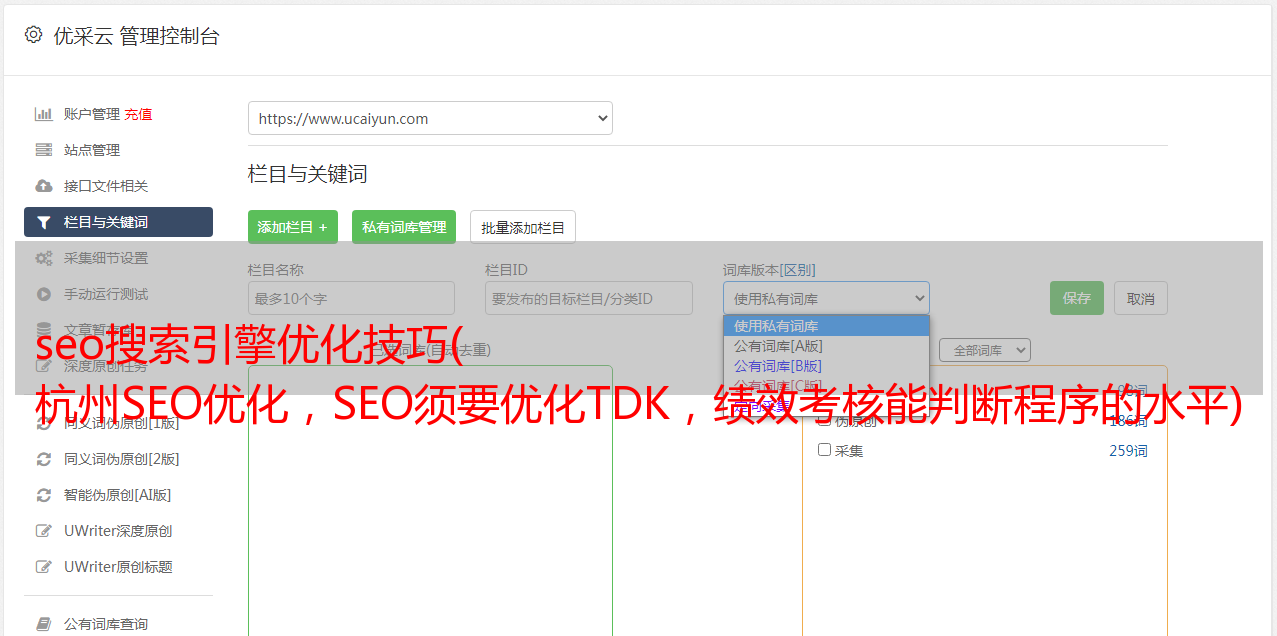1277x636 pixels.
Task: Click the green 保存 button
Action: point(1077,298)
